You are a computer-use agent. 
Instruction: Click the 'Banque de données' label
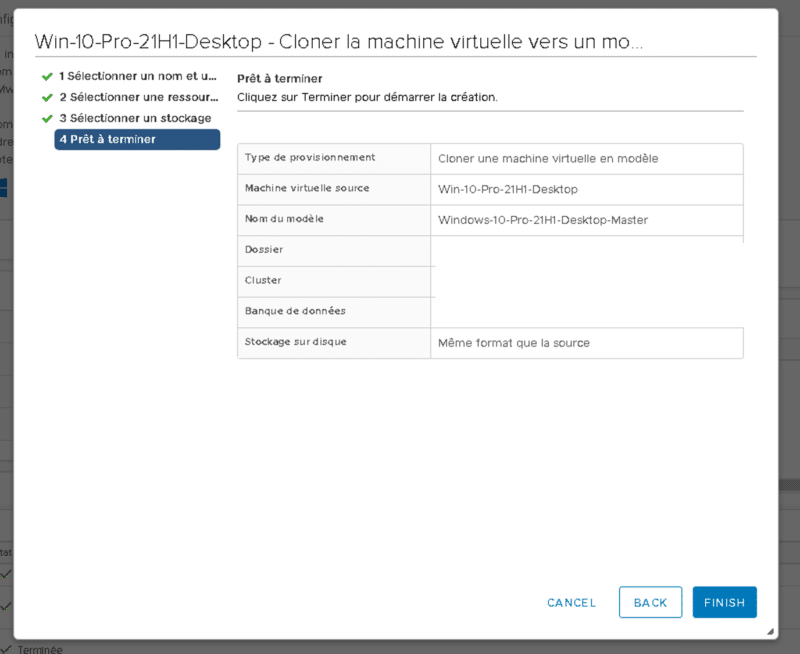point(295,311)
